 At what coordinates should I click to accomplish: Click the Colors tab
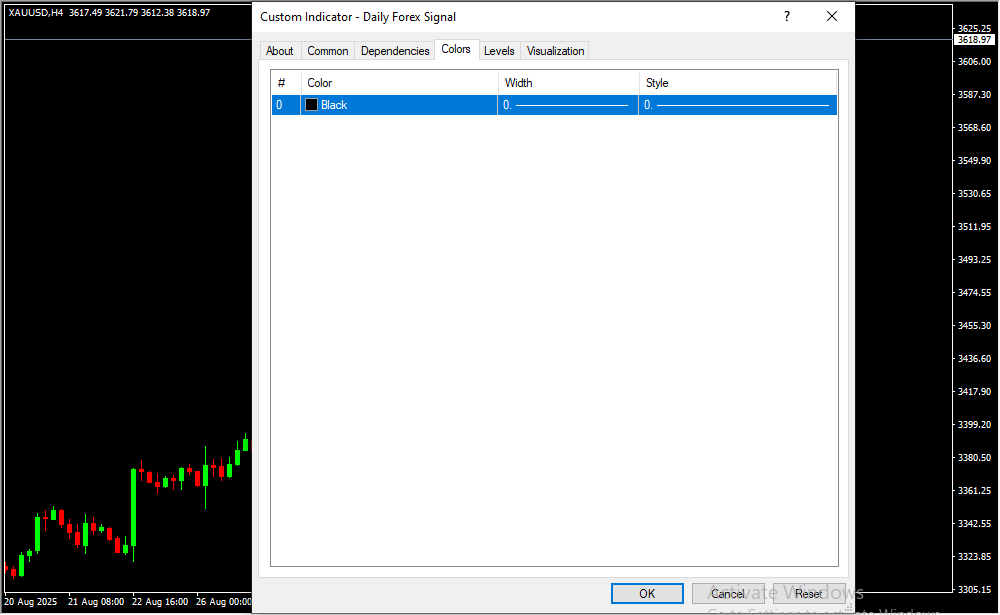click(456, 49)
